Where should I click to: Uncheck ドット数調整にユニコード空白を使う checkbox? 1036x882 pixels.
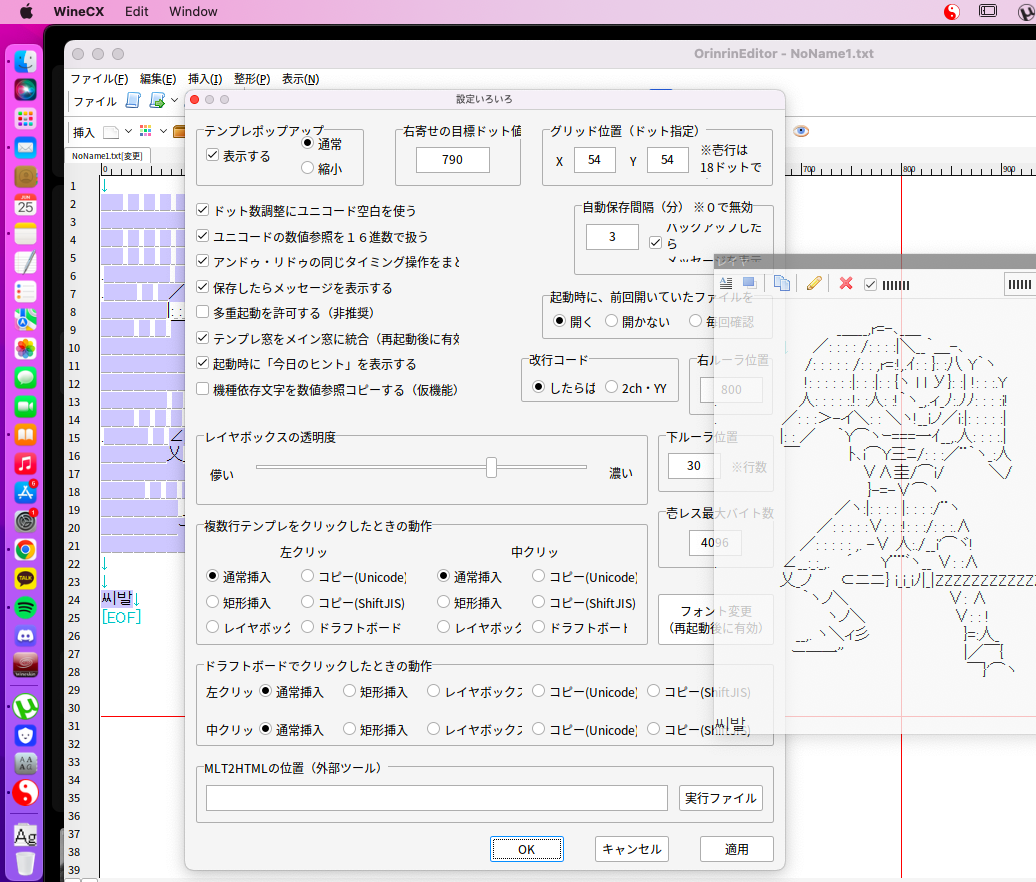pos(203,211)
